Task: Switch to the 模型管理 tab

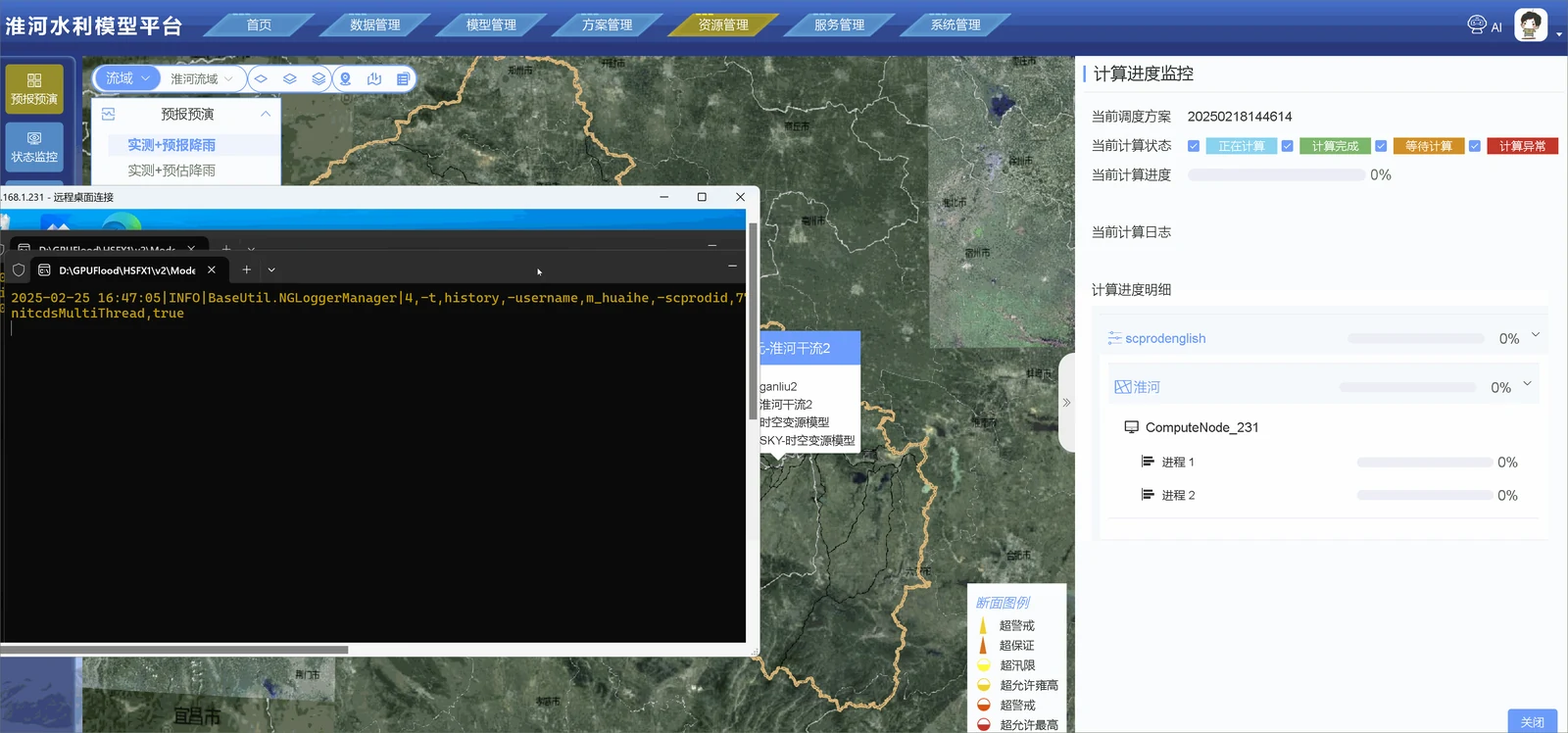Action: point(491,24)
